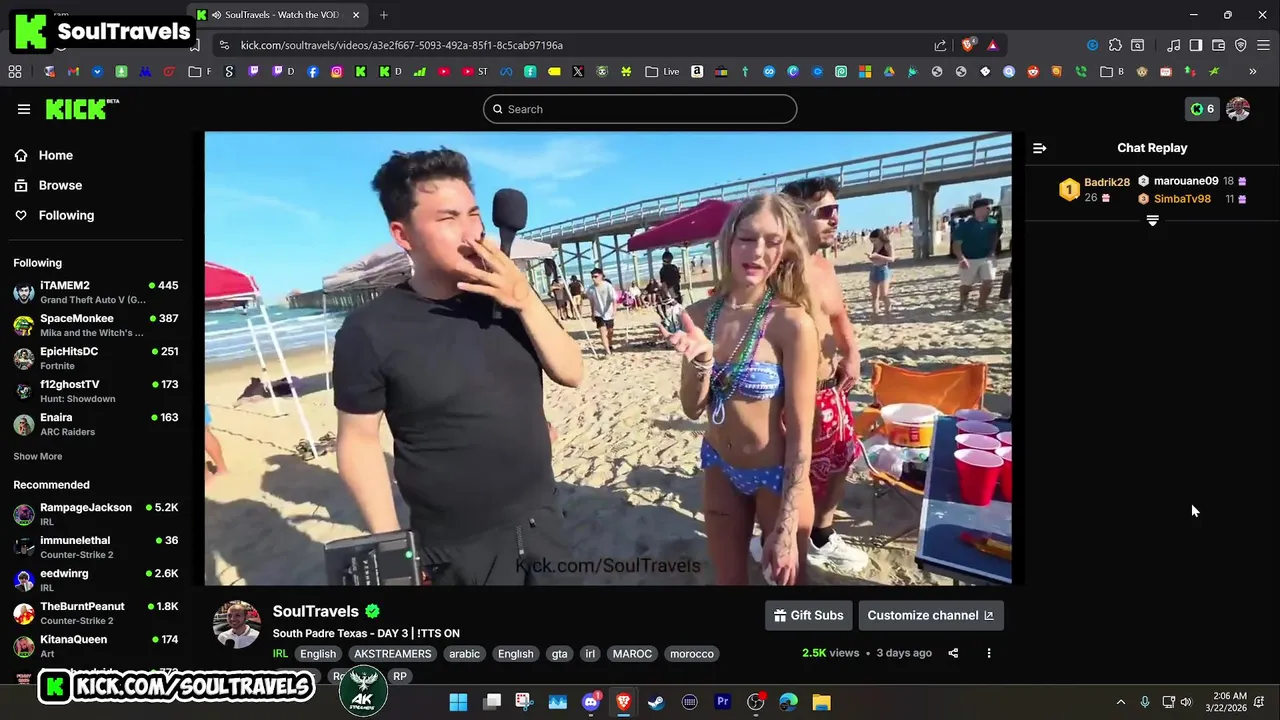Open the Kicks balance showing 6
The image size is (1280, 720).
pyautogui.click(x=1202, y=109)
